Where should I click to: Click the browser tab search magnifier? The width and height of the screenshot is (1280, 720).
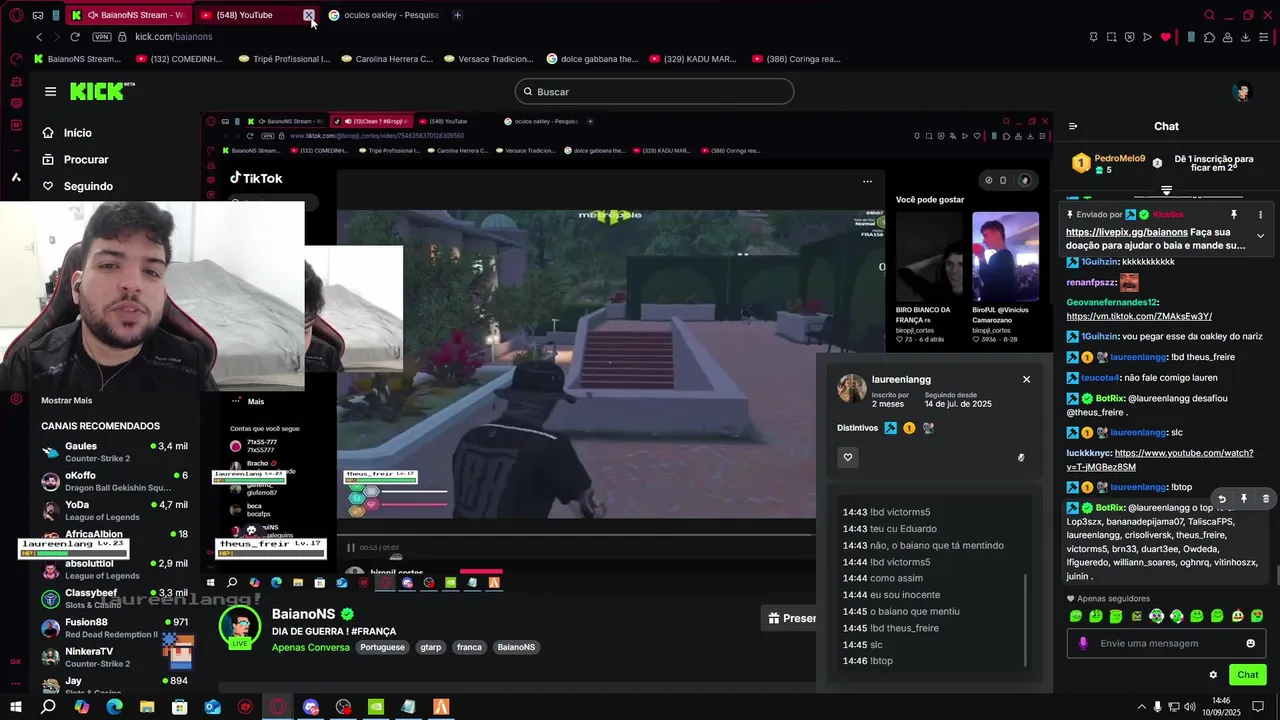[1210, 15]
